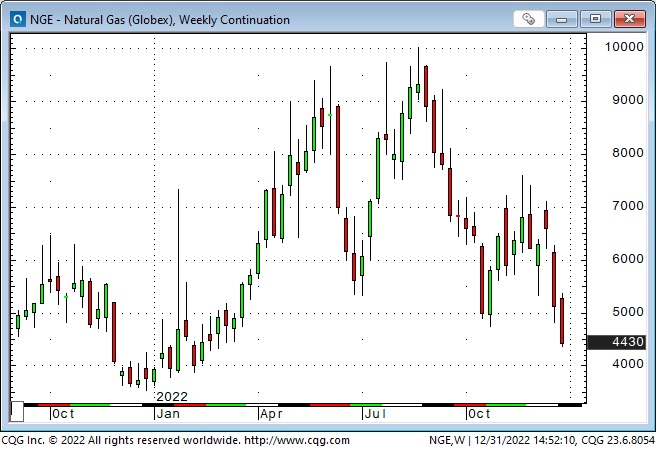Click the chart title 'NGE - Natural Gas (Globex), Weekly Continuation'
656x465 pixels.
(x=160, y=20)
